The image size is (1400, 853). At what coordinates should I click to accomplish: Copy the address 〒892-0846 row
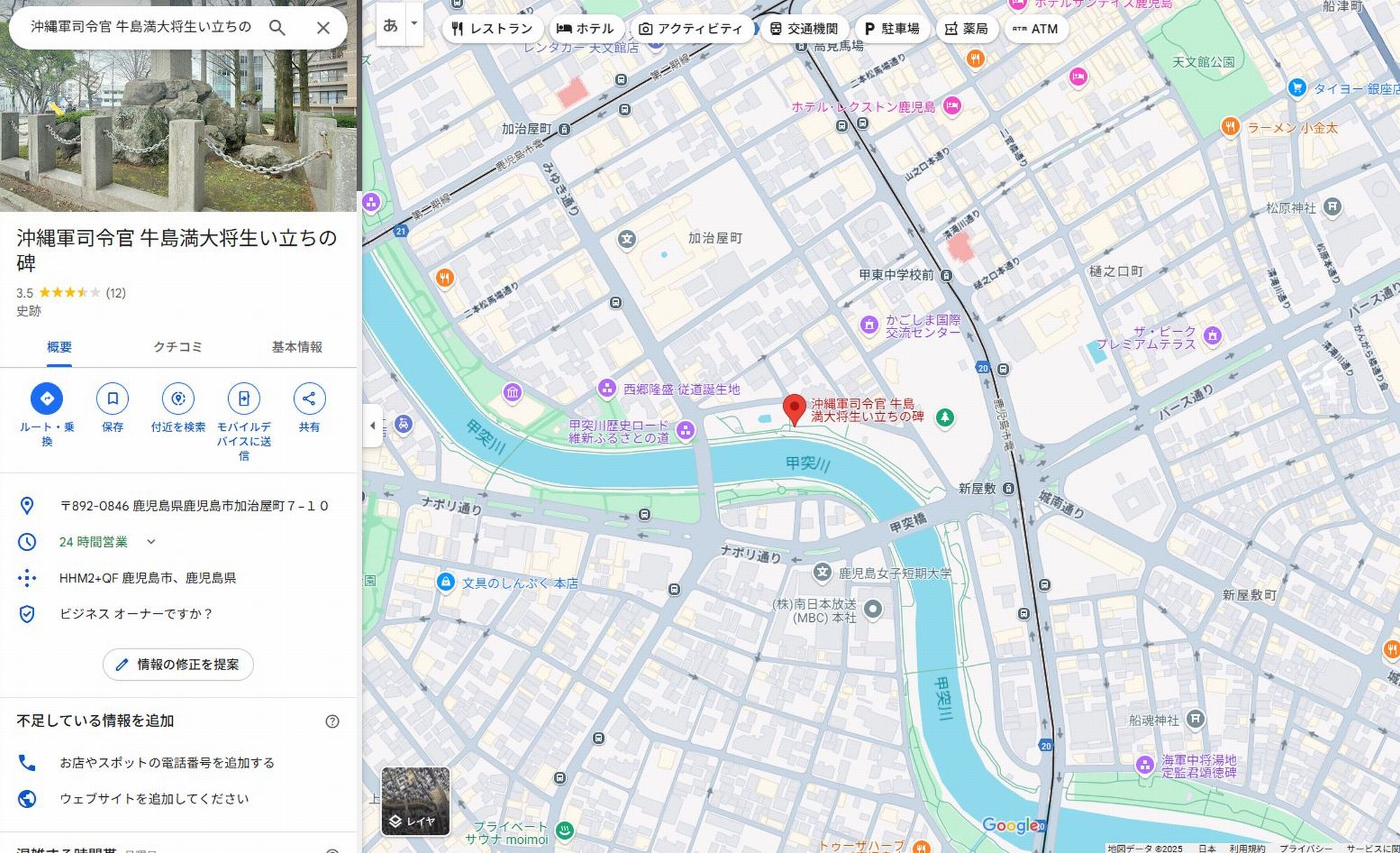[178, 506]
